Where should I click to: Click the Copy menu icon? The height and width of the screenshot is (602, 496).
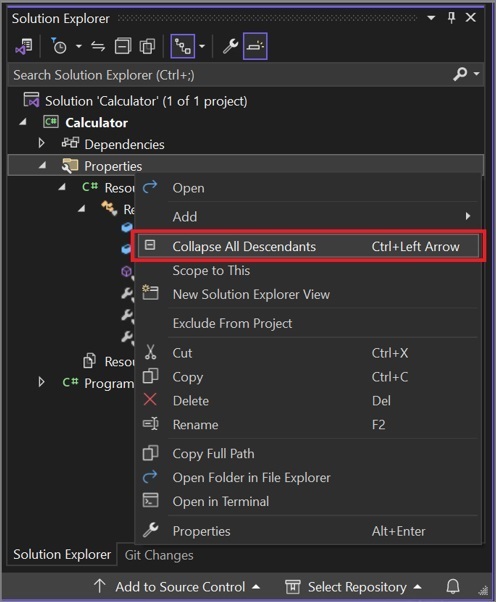click(150, 376)
